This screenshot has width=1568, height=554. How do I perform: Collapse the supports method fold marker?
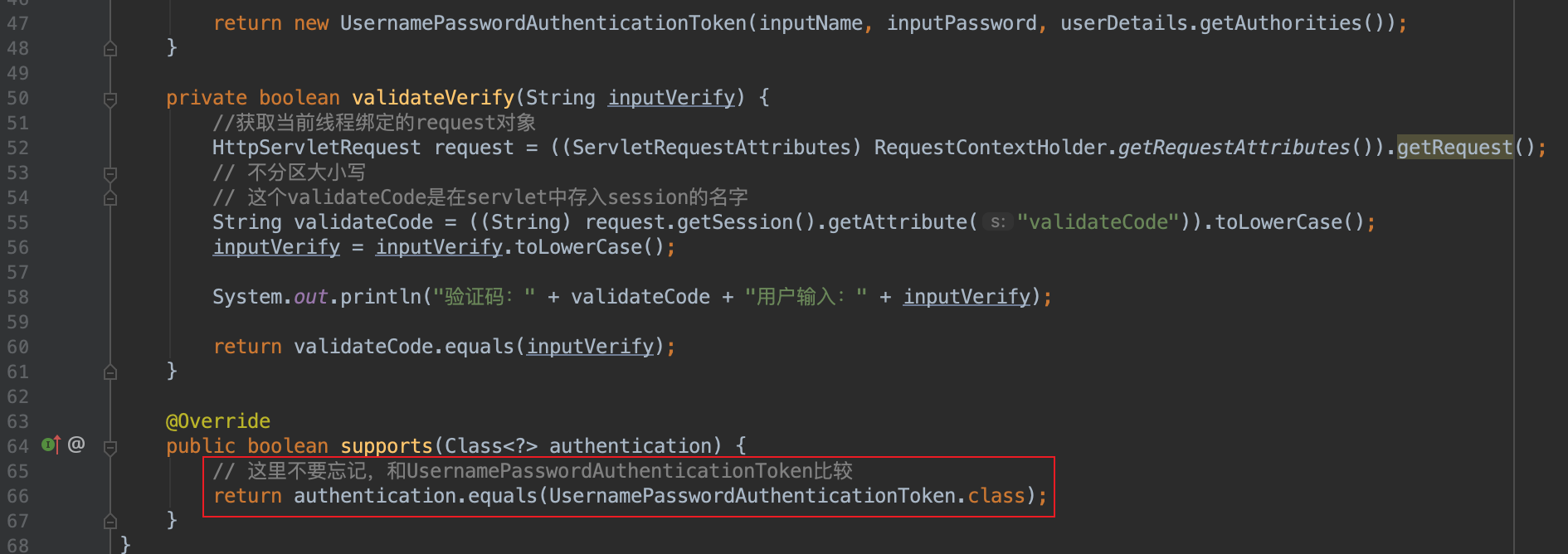click(x=110, y=448)
